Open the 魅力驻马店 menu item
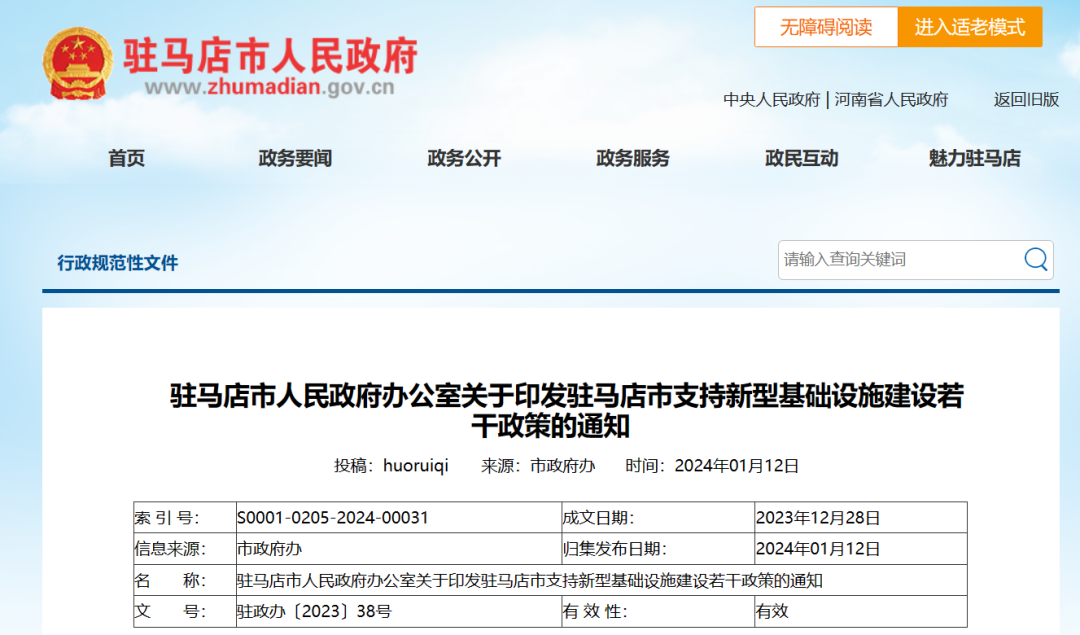Image resolution: width=1080 pixels, height=635 pixels. click(974, 158)
